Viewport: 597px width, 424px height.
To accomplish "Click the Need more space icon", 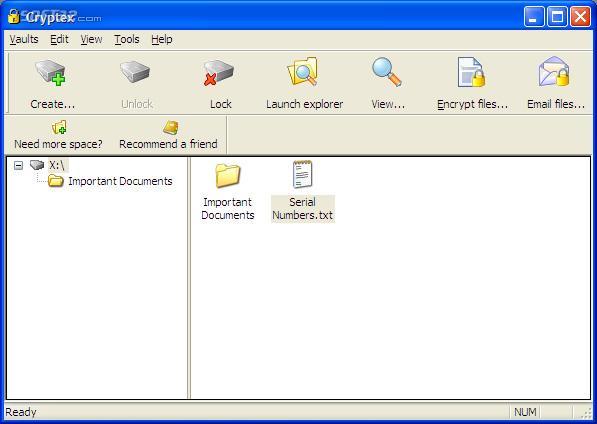I will coord(59,128).
